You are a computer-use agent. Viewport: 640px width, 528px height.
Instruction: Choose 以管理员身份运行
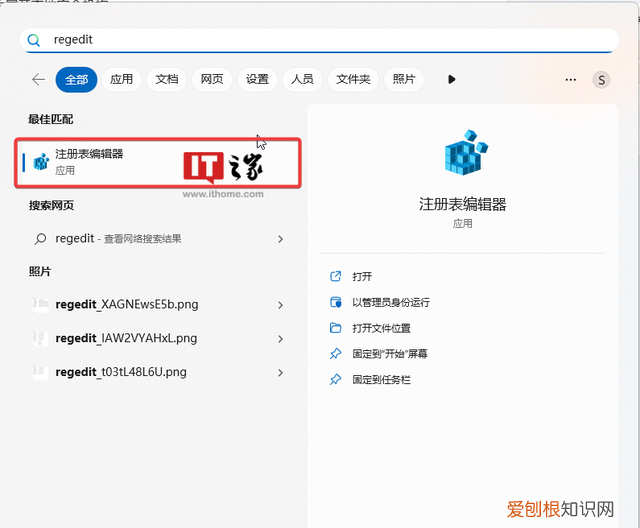pyautogui.click(x=391, y=302)
